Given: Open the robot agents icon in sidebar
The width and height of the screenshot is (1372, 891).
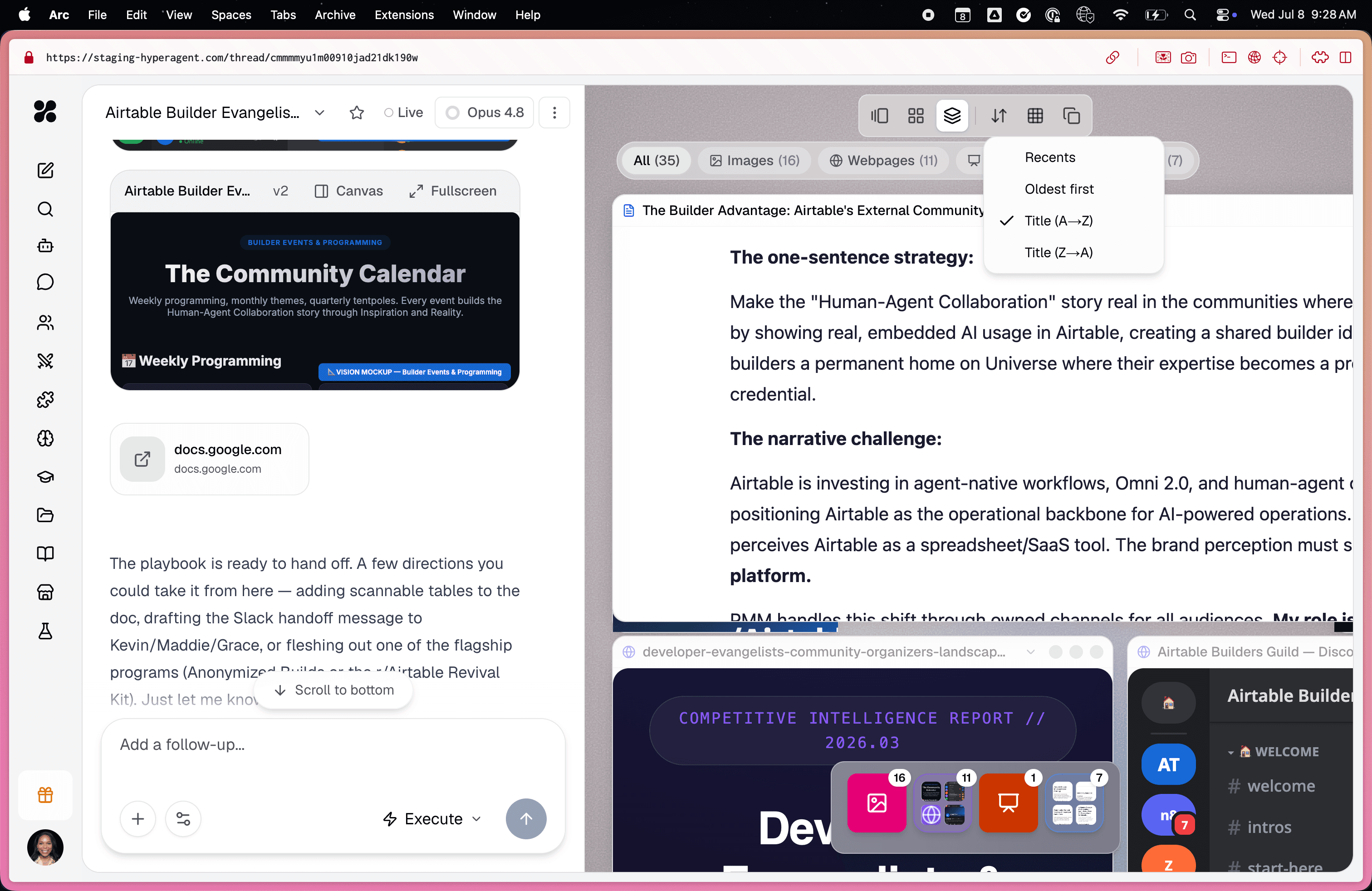Looking at the screenshot, I should pos(45,246).
